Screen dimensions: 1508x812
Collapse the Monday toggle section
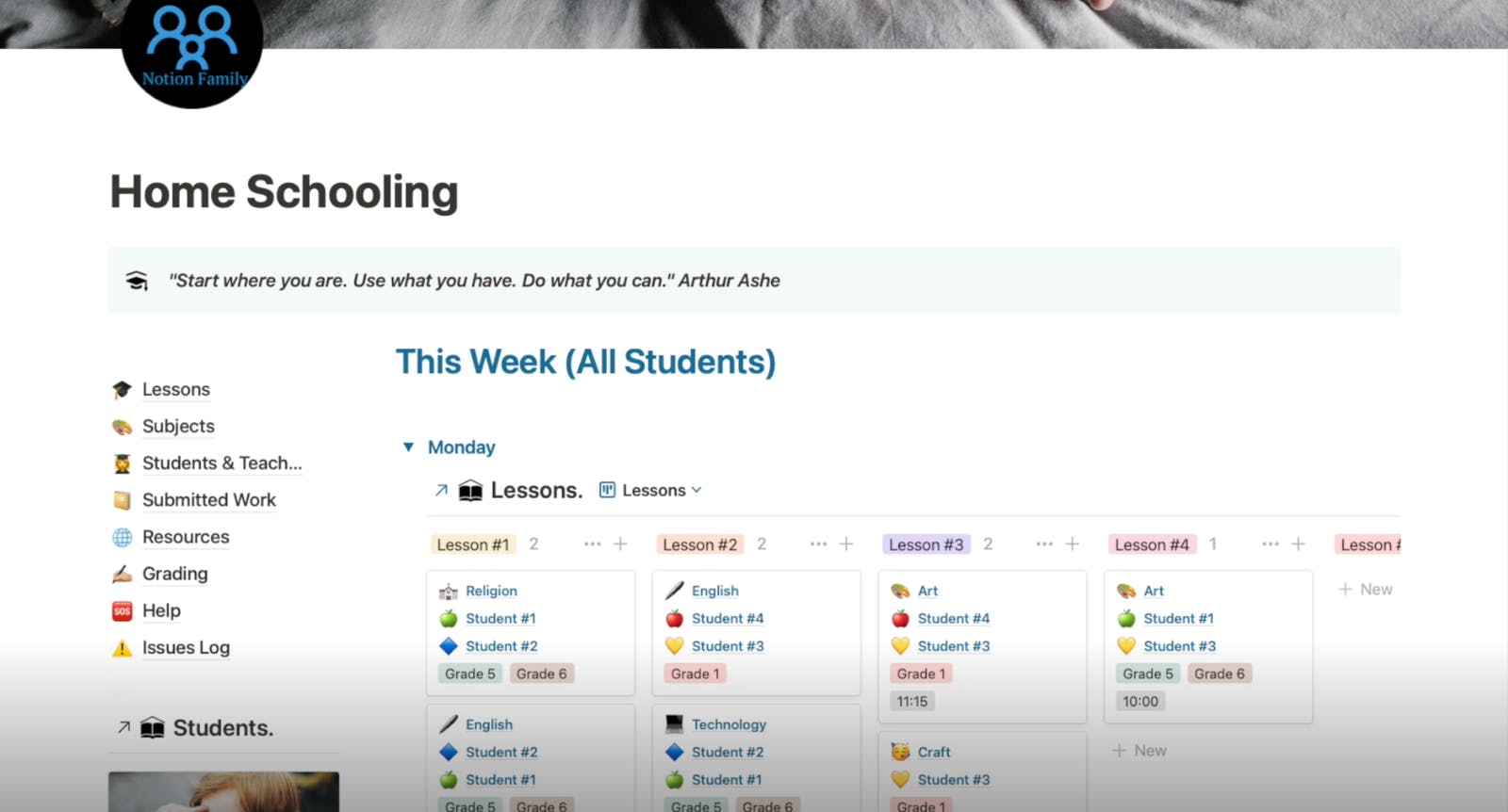click(408, 447)
